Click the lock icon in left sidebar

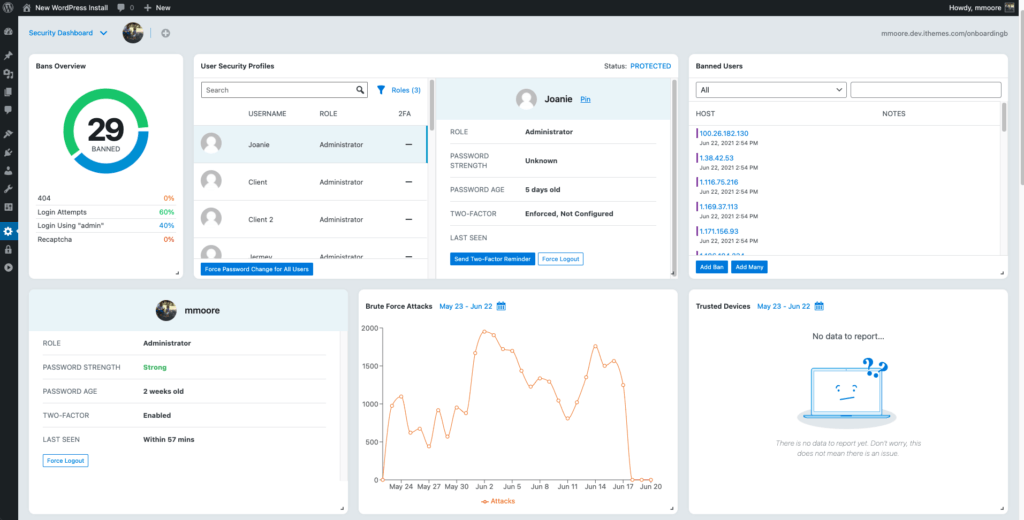[8, 250]
